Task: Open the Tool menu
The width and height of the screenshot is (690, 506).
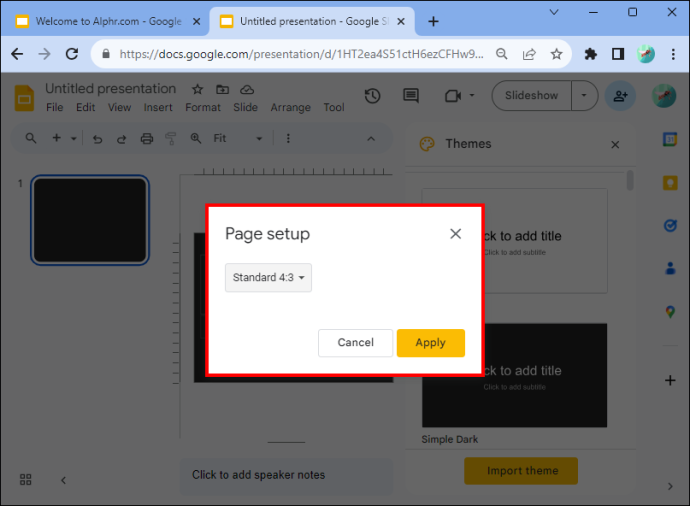Action: pyautogui.click(x=334, y=107)
